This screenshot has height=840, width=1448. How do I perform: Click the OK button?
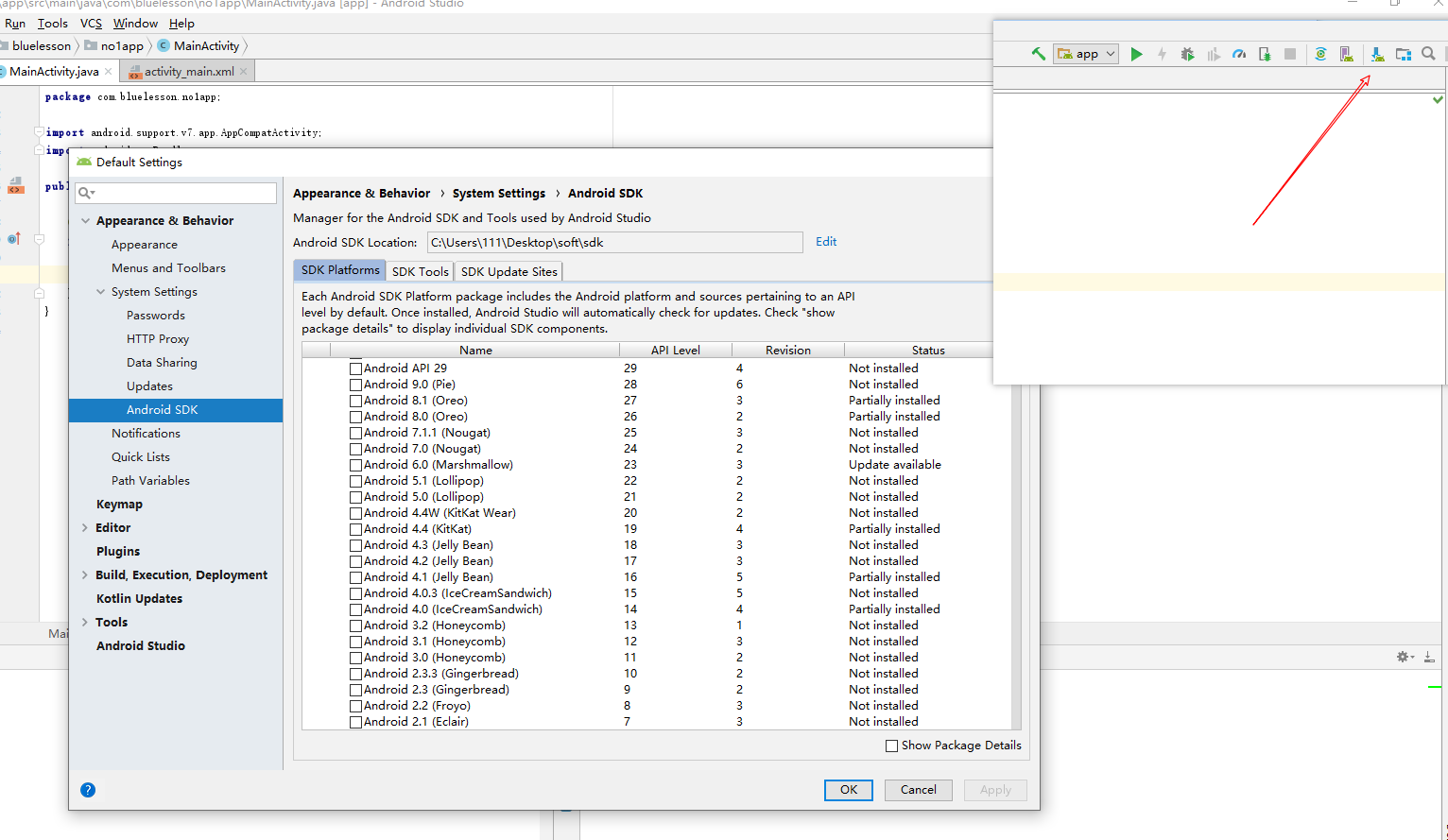point(849,790)
